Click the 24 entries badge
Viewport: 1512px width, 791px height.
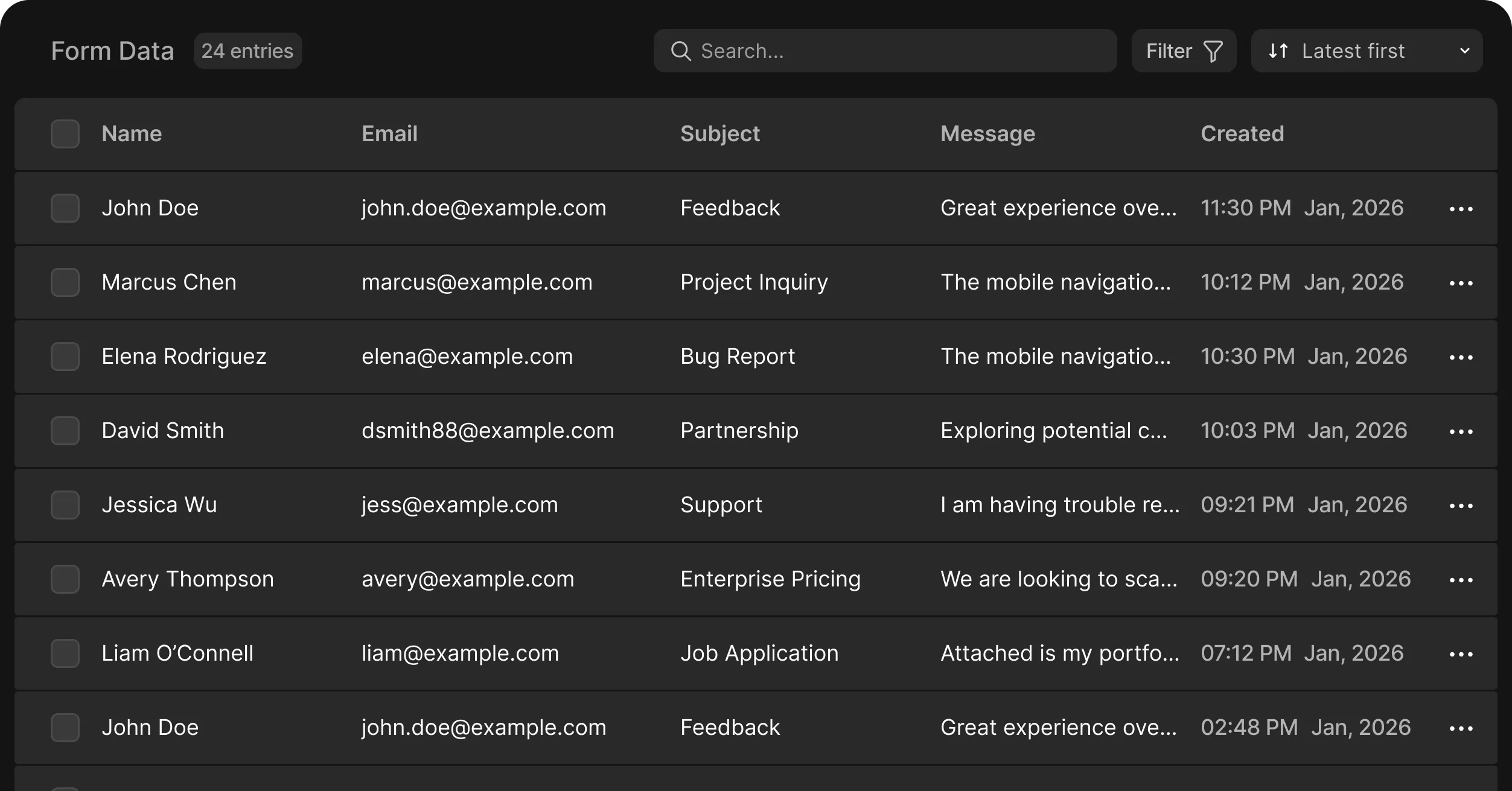[x=247, y=51]
